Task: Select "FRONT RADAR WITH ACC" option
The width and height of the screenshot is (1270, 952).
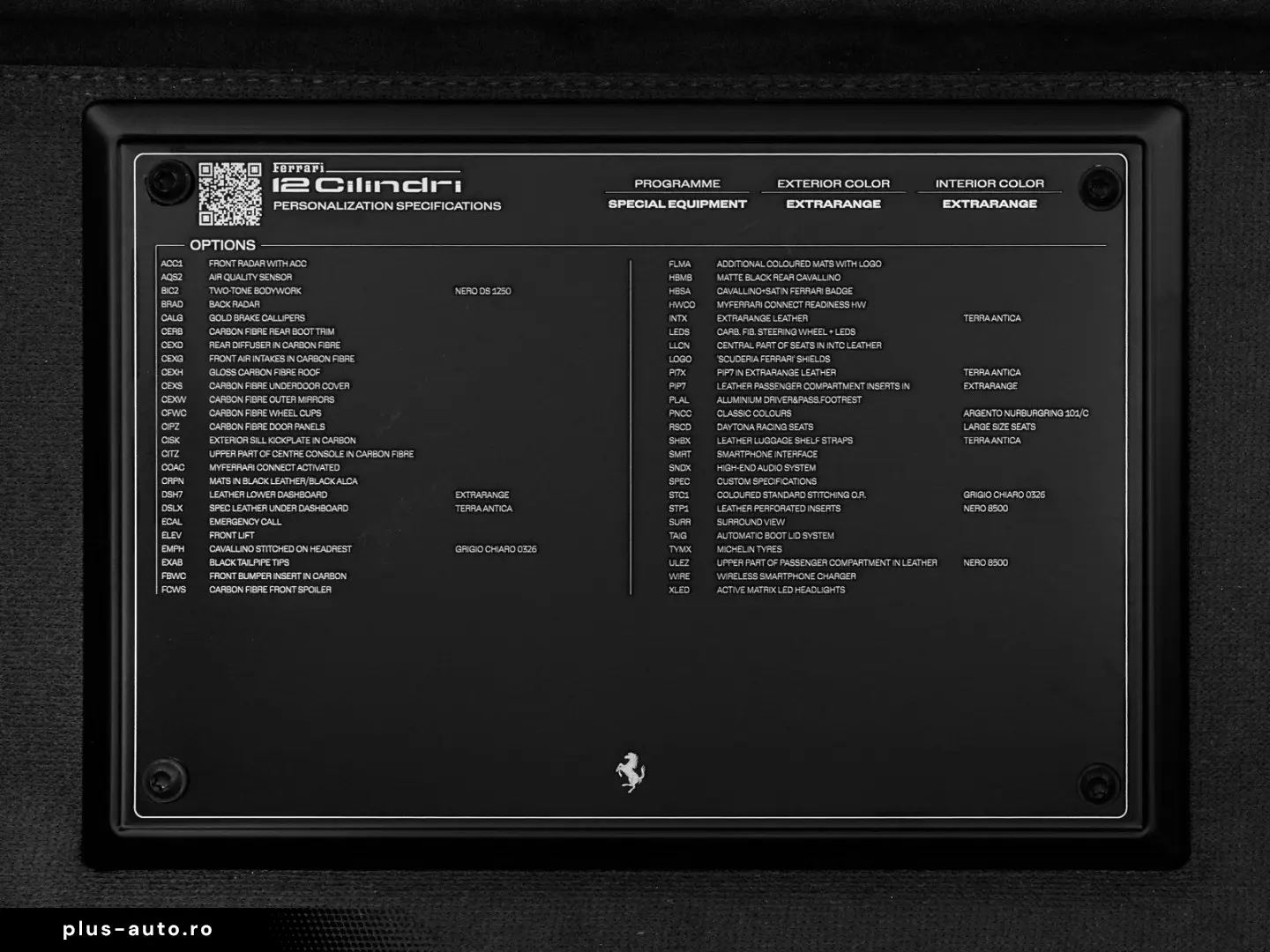Action: tap(258, 264)
